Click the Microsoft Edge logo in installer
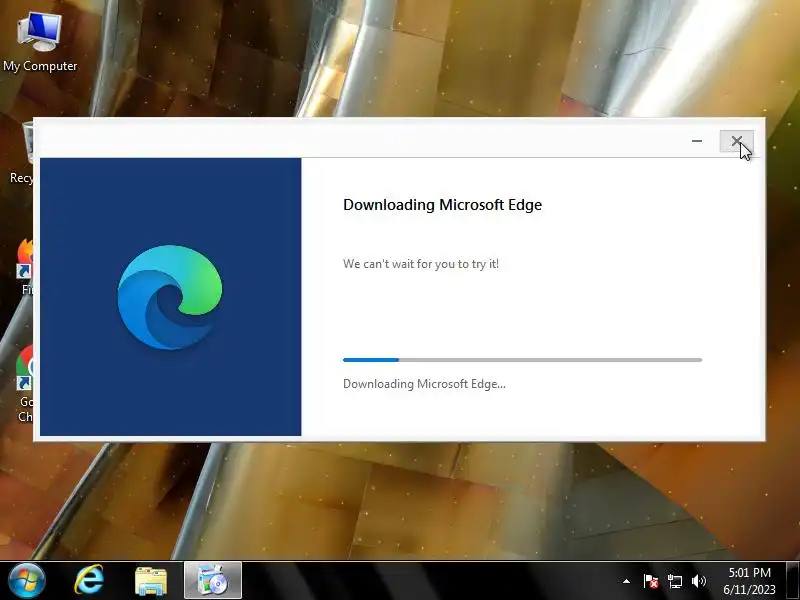The width and height of the screenshot is (800, 600). tap(170, 297)
